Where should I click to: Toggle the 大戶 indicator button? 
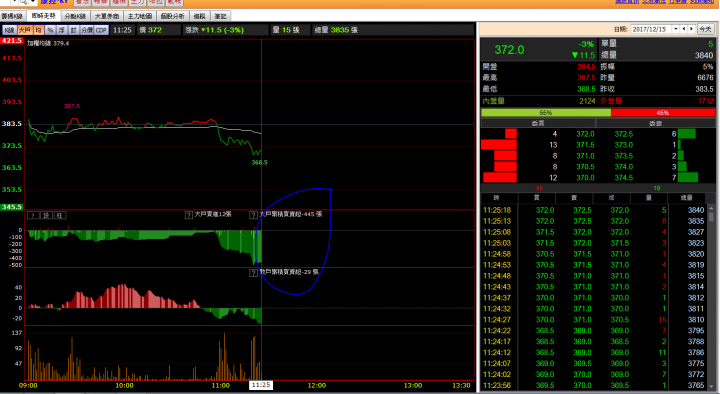tap(24, 30)
